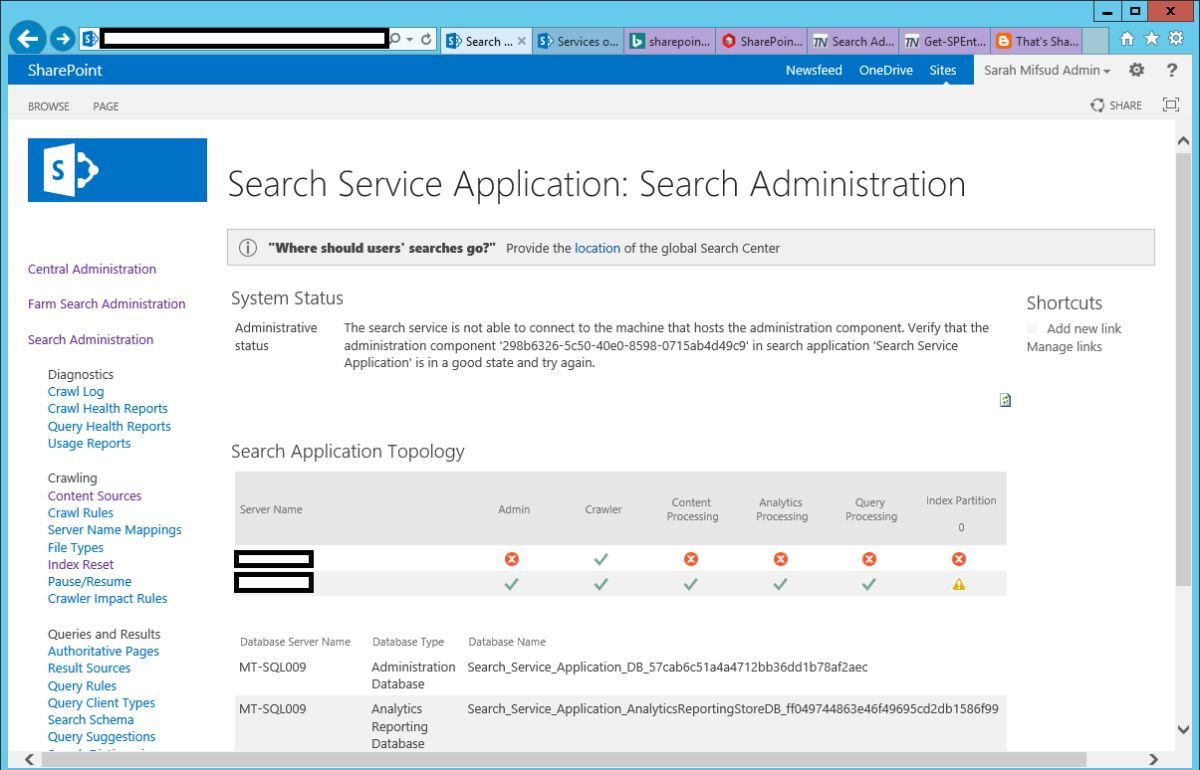Switch to the Search Ad... TechNet tab

853,41
